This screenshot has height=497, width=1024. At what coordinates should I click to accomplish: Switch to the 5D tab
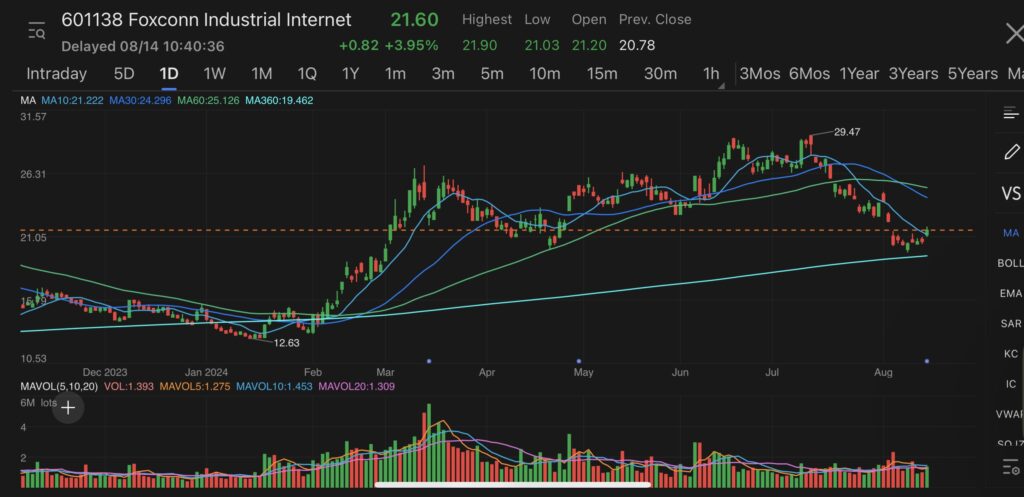click(x=123, y=74)
